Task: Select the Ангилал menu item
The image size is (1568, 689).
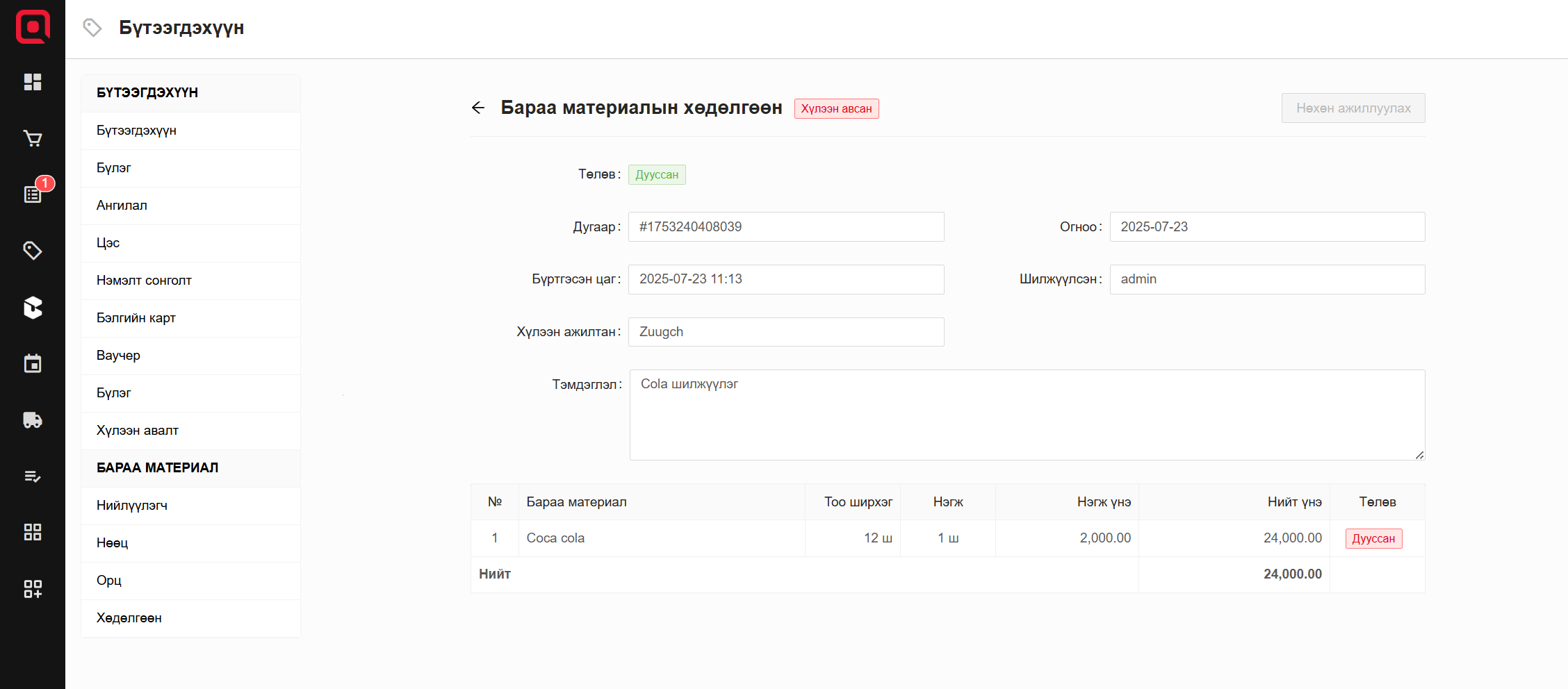Action: 122,206
